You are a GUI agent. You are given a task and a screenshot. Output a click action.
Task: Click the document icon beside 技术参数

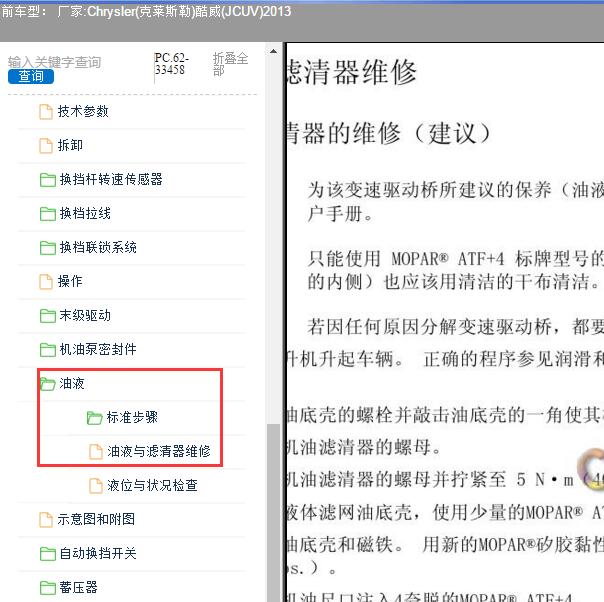point(46,112)
